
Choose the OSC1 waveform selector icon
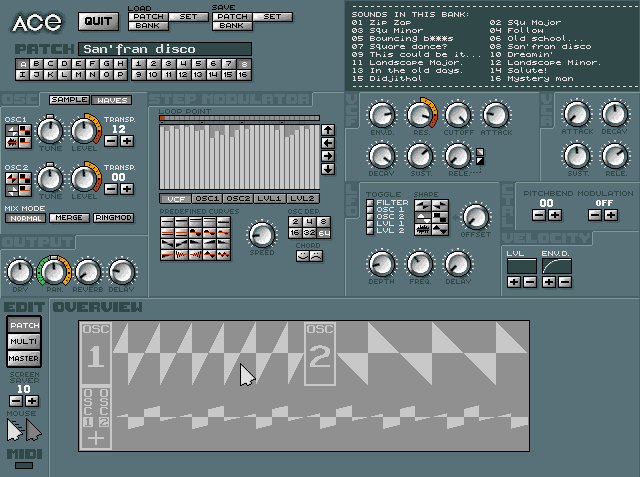click(x=18, y=137)
